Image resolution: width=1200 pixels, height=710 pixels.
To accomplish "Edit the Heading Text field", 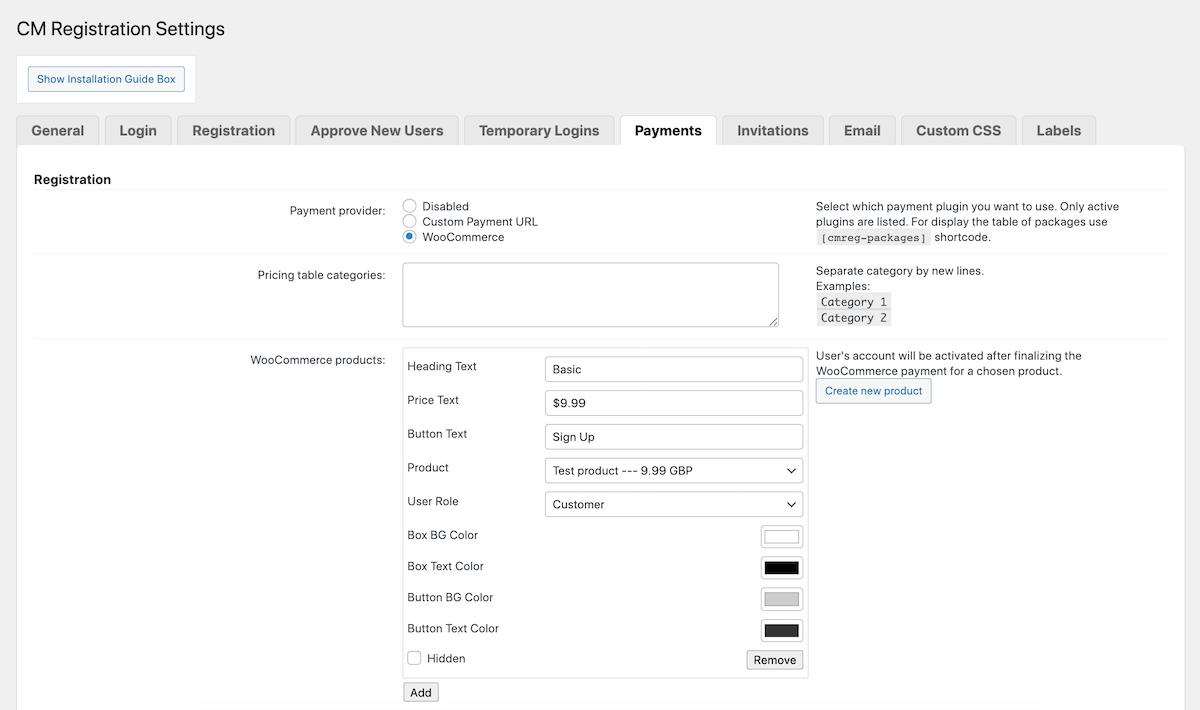I will click(x=674, y=369).
